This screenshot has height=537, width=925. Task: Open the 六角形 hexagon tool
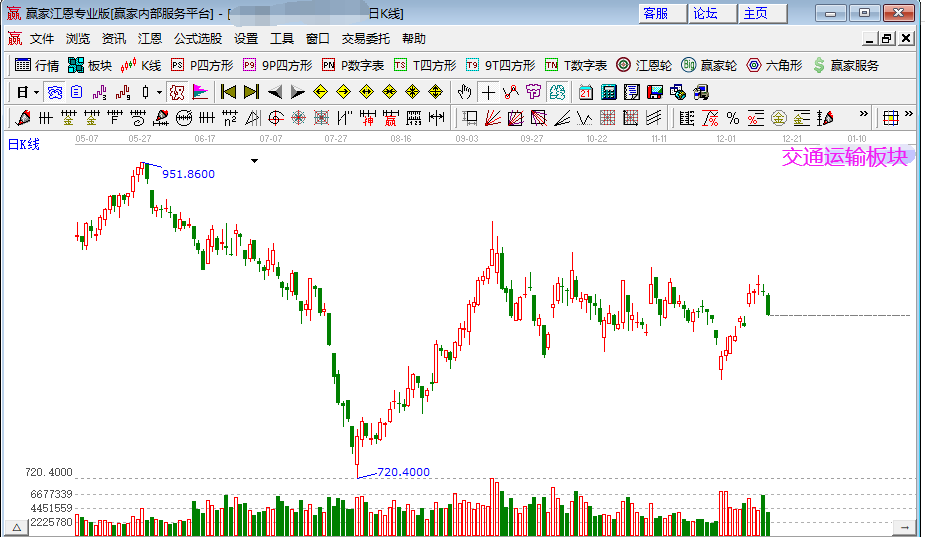click(774, 66)
